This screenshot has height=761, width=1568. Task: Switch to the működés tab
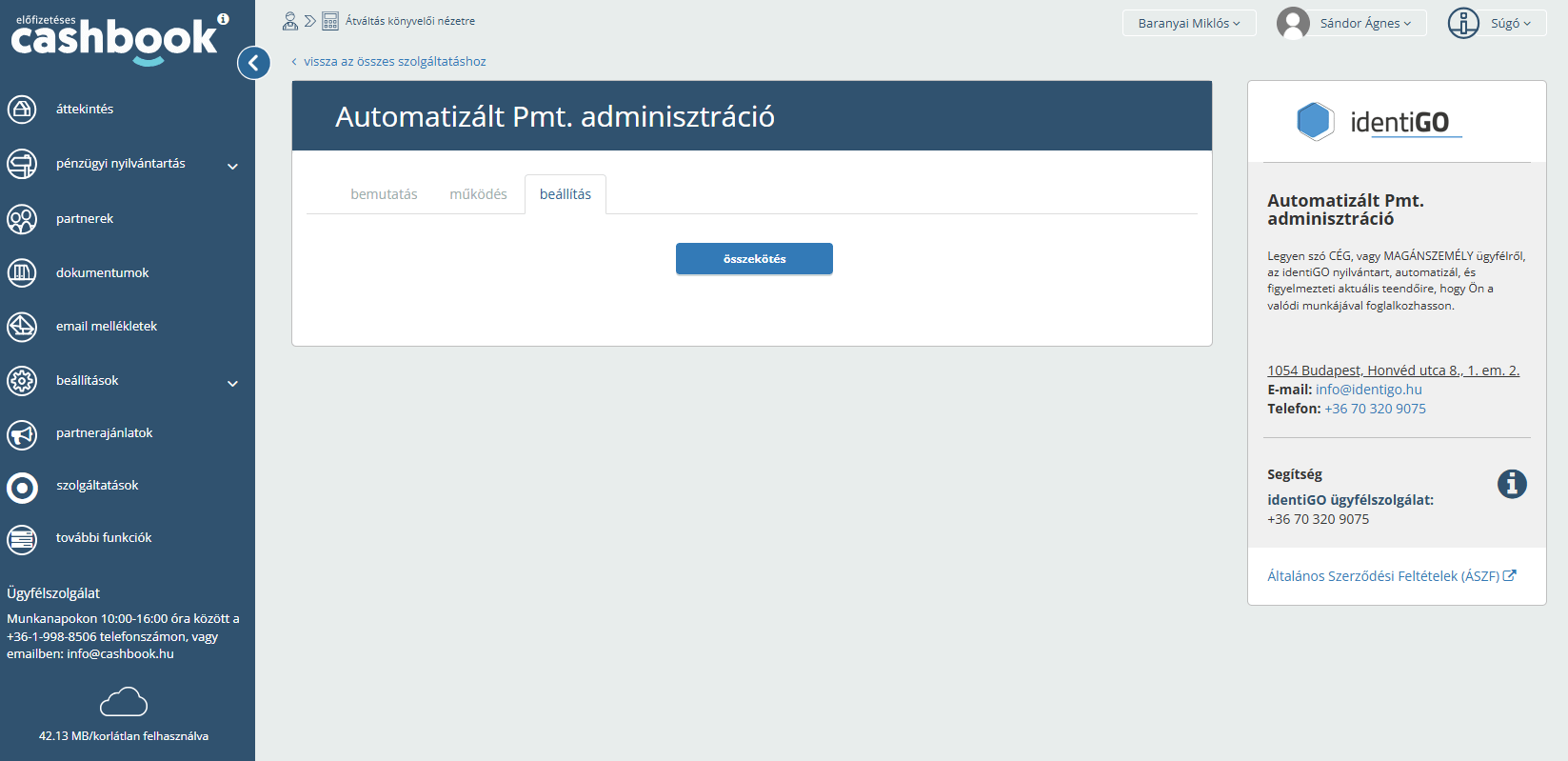click(x=478, y=194)
